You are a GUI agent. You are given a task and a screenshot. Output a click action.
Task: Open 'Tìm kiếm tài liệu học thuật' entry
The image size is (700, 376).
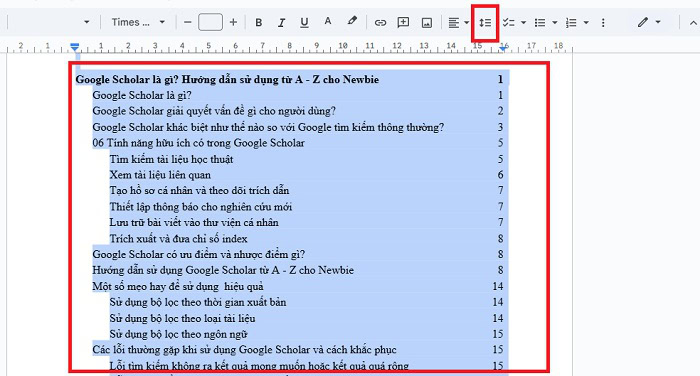171,159
